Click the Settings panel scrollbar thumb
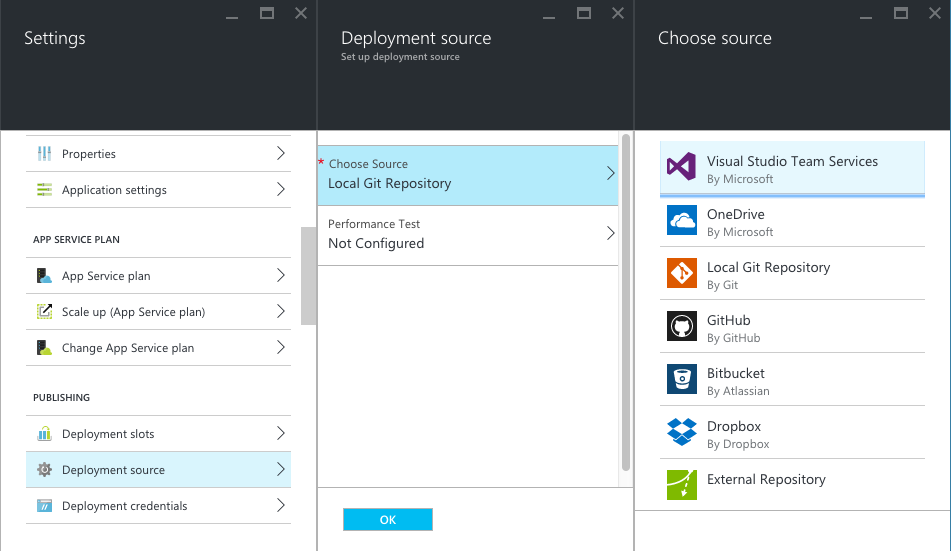951x551 pixels. (x=308, y=276)
